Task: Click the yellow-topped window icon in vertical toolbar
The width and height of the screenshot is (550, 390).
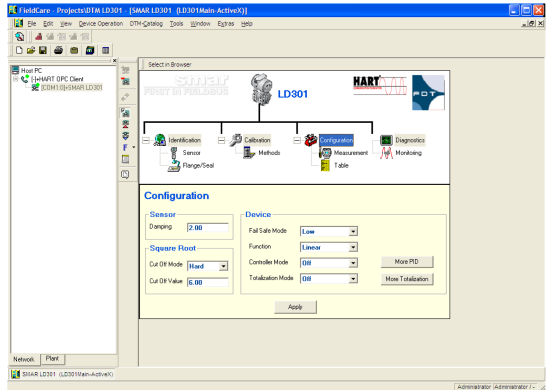Action: (125, 159)
